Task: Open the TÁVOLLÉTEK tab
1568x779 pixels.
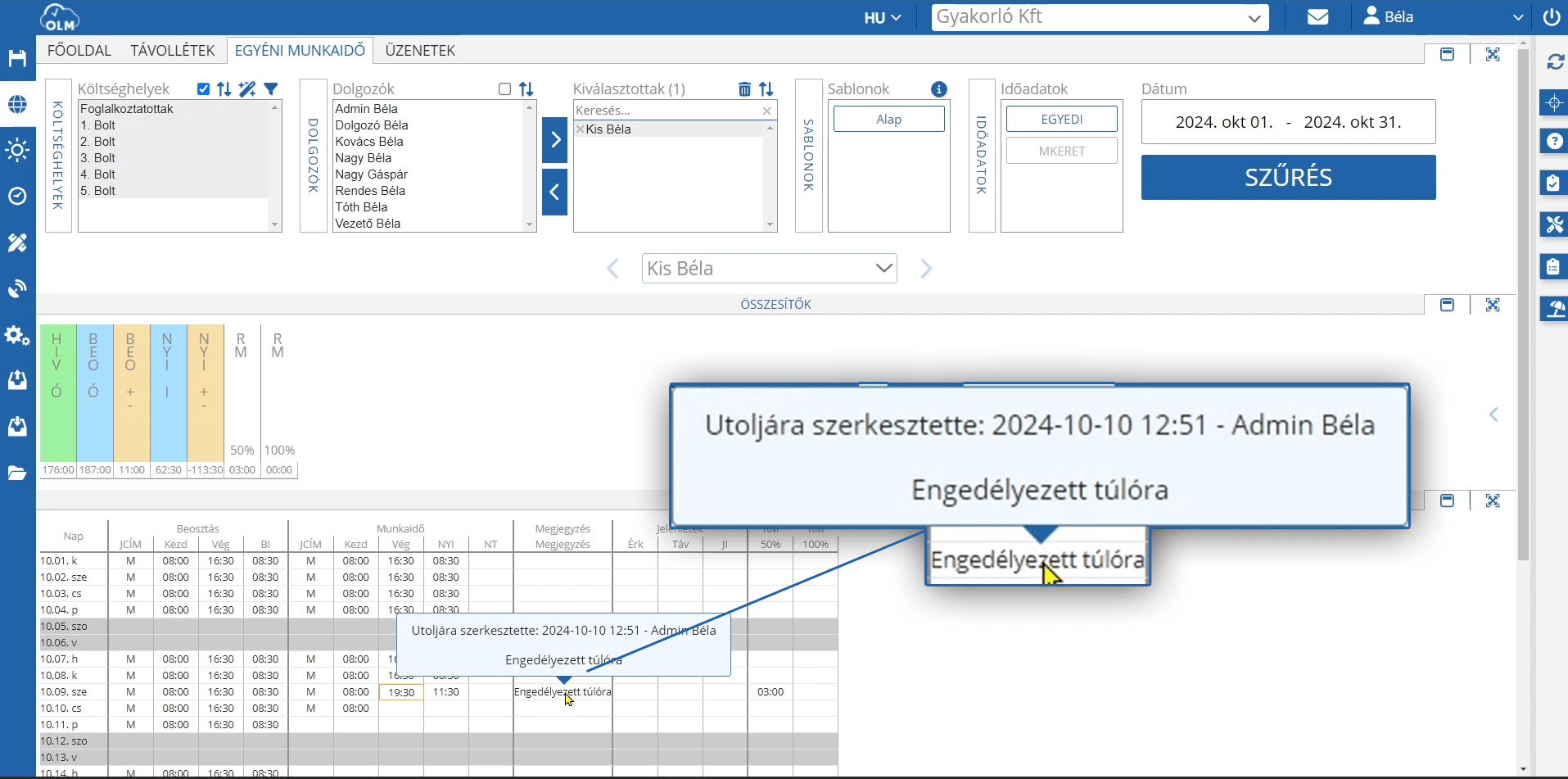Action: pyautogui.click(x=173, y=51)
